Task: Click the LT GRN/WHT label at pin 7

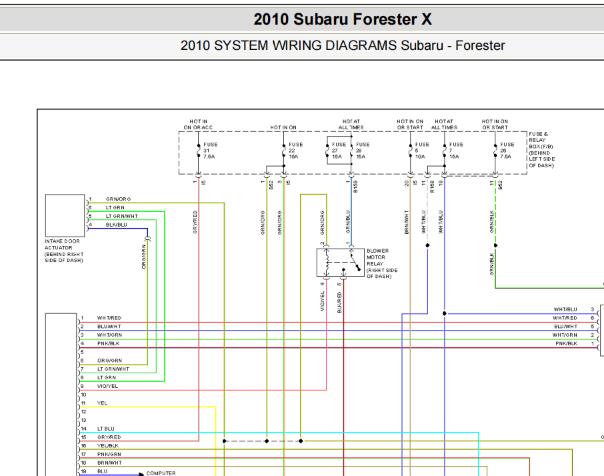Action: tap(113, 369)
